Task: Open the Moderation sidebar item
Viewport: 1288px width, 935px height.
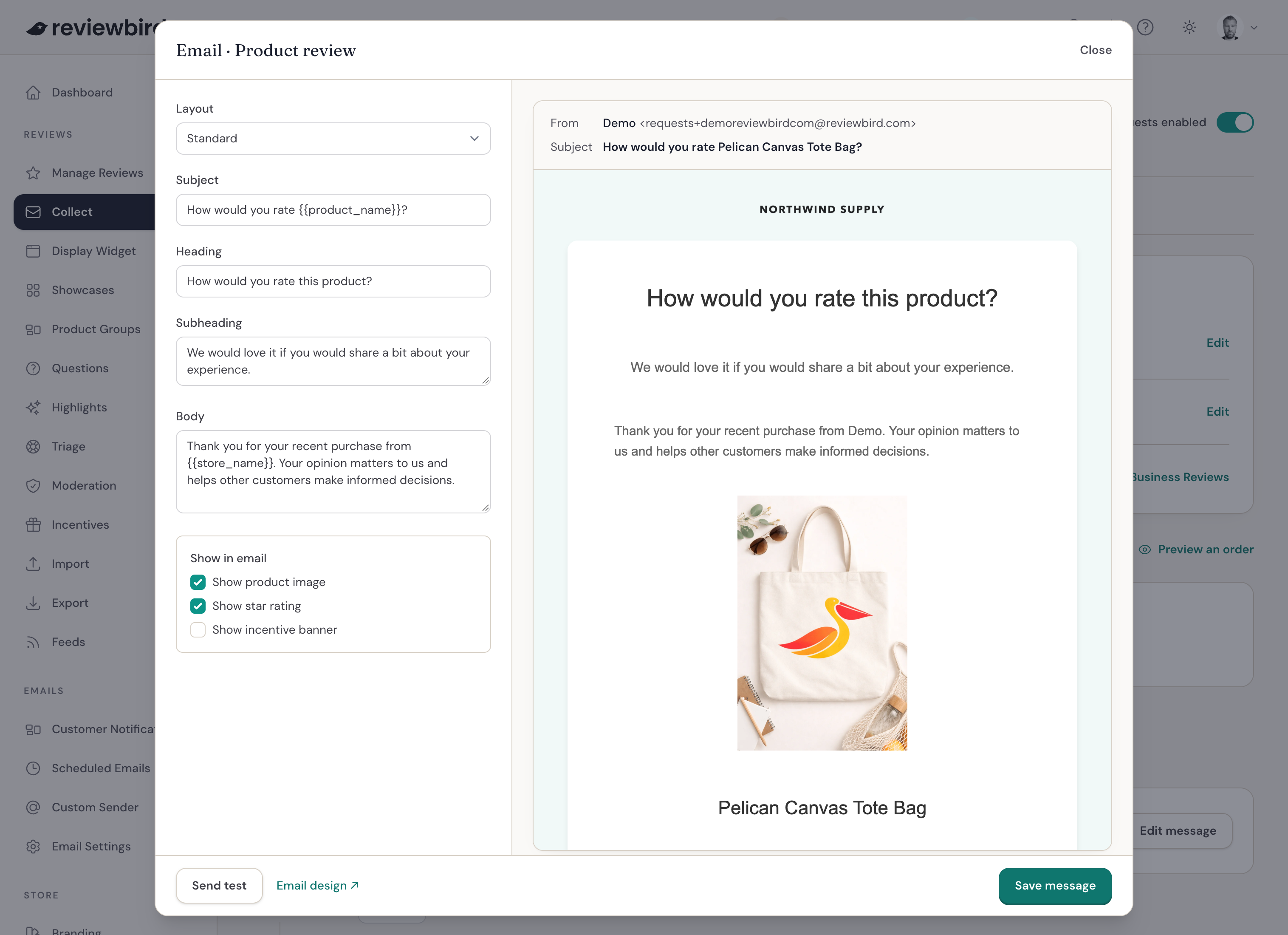Action: click(84, 486)
